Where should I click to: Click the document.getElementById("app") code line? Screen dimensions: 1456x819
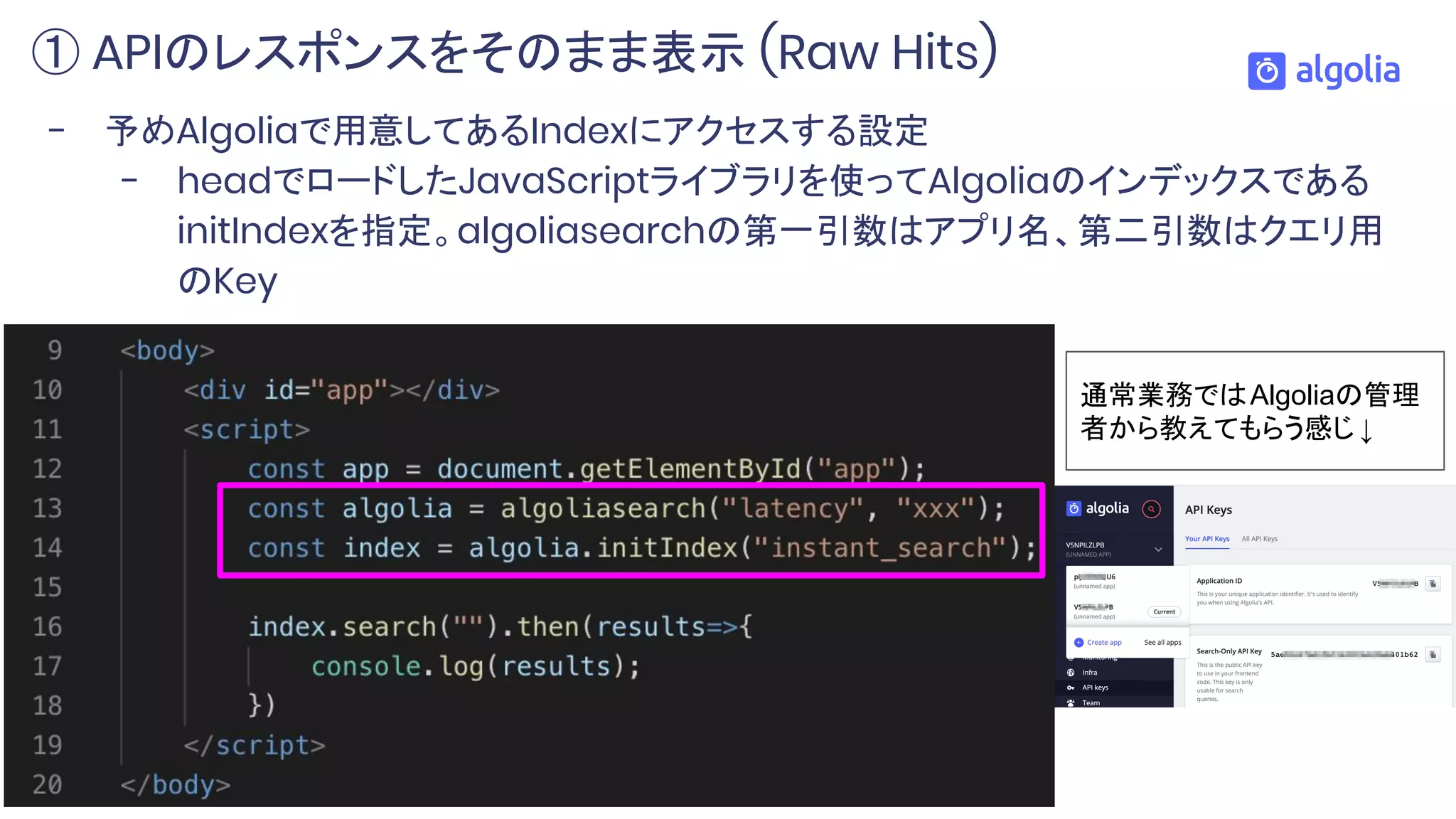coord(587,469)
